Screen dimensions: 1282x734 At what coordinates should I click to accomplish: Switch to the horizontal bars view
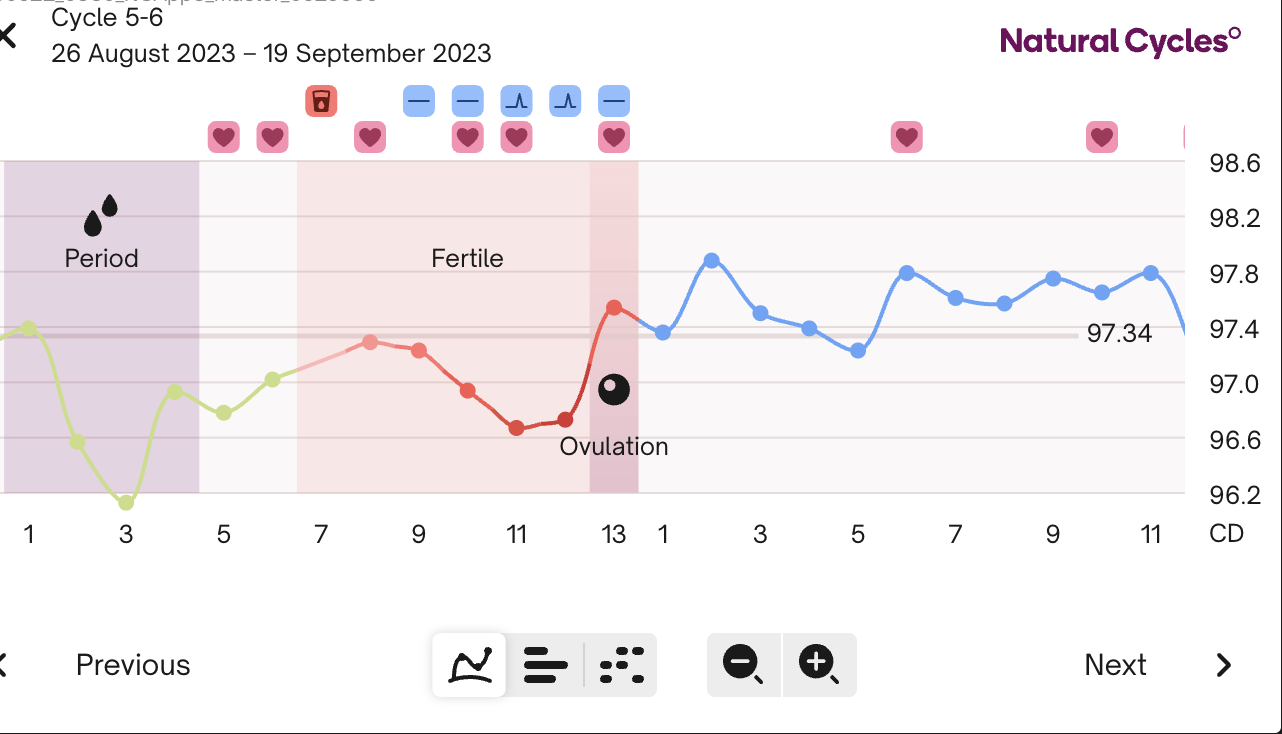click(545, 664)
